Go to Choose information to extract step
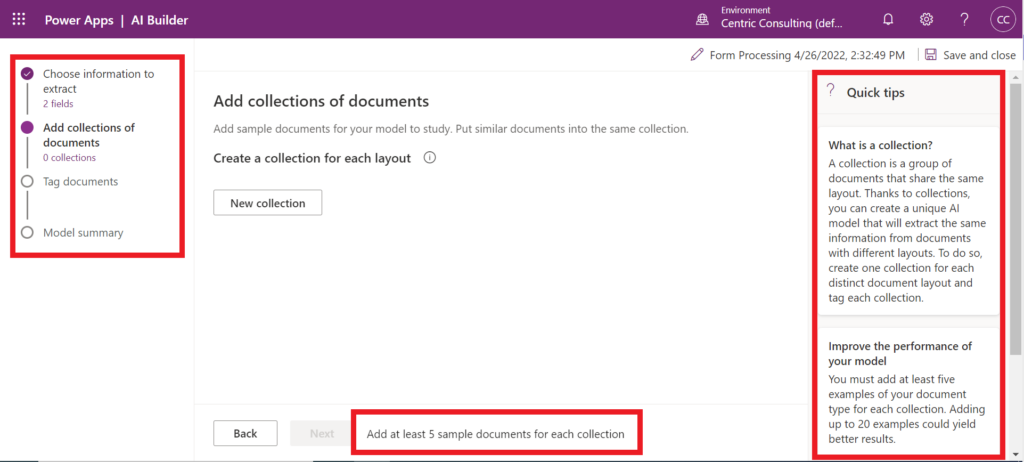This screenshot has width=1024, height=462. point(98,80)
